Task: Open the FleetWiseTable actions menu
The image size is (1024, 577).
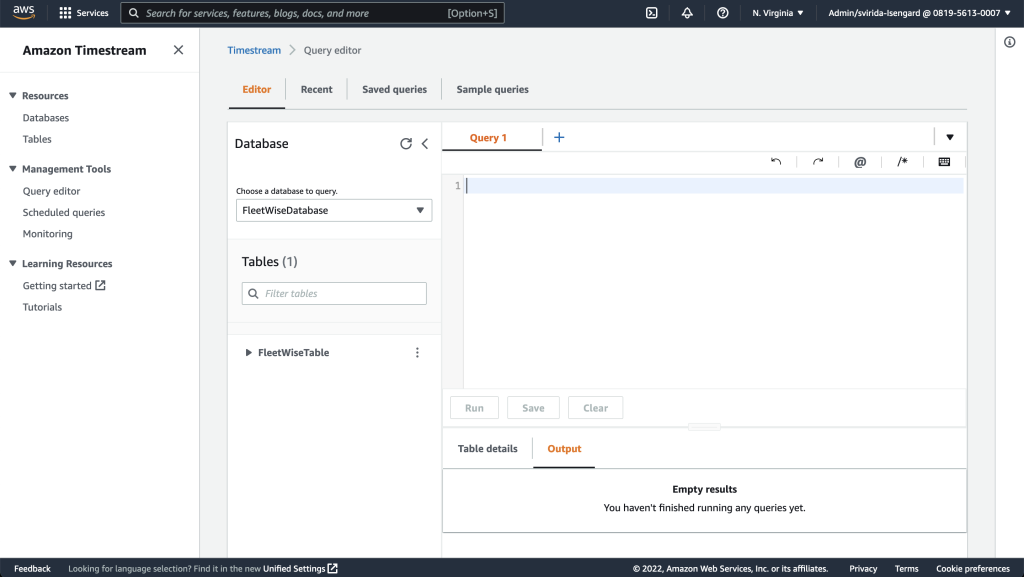Action: (417, 352)
